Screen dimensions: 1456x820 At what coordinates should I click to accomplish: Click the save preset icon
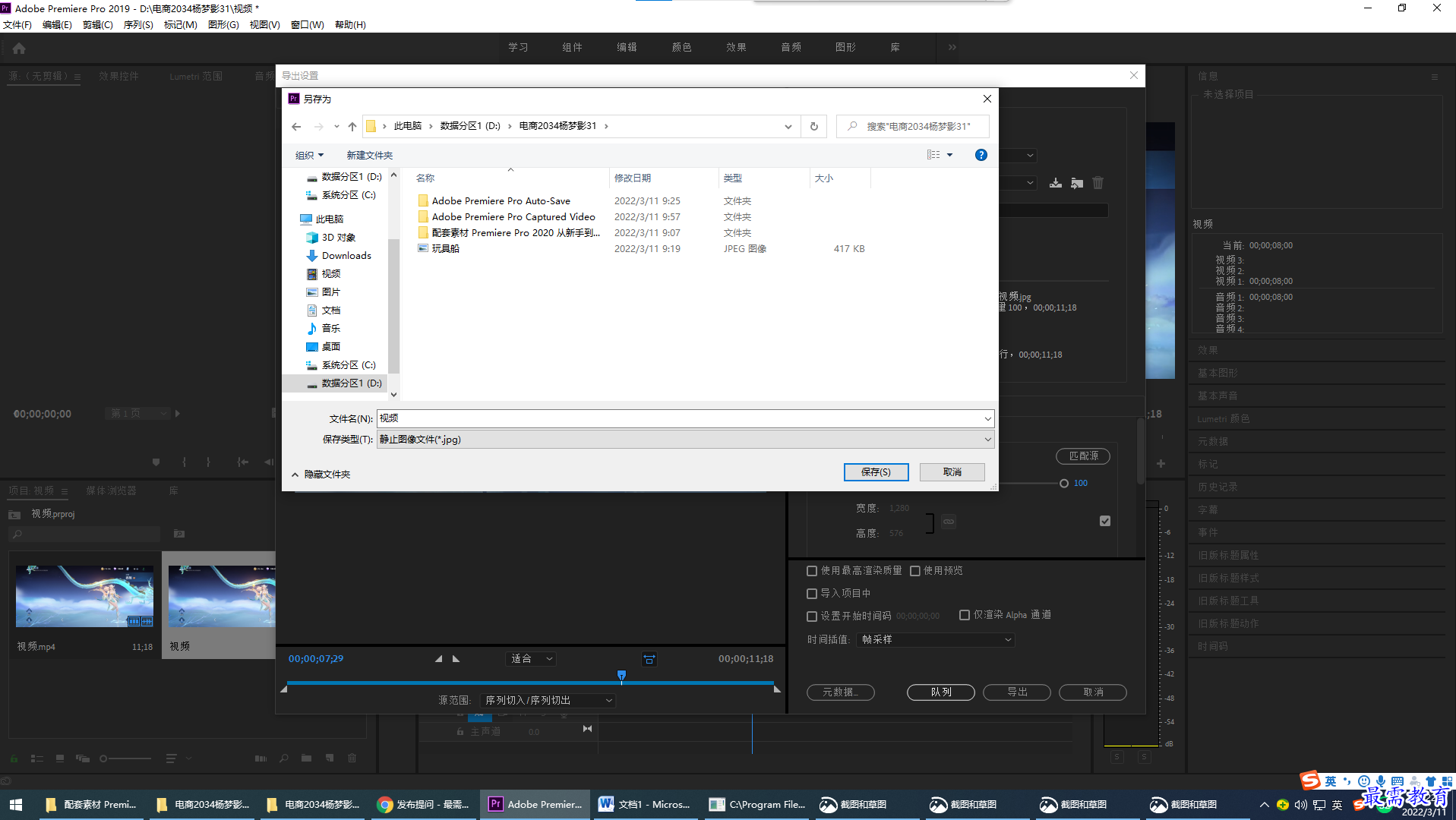(1056, 183)
